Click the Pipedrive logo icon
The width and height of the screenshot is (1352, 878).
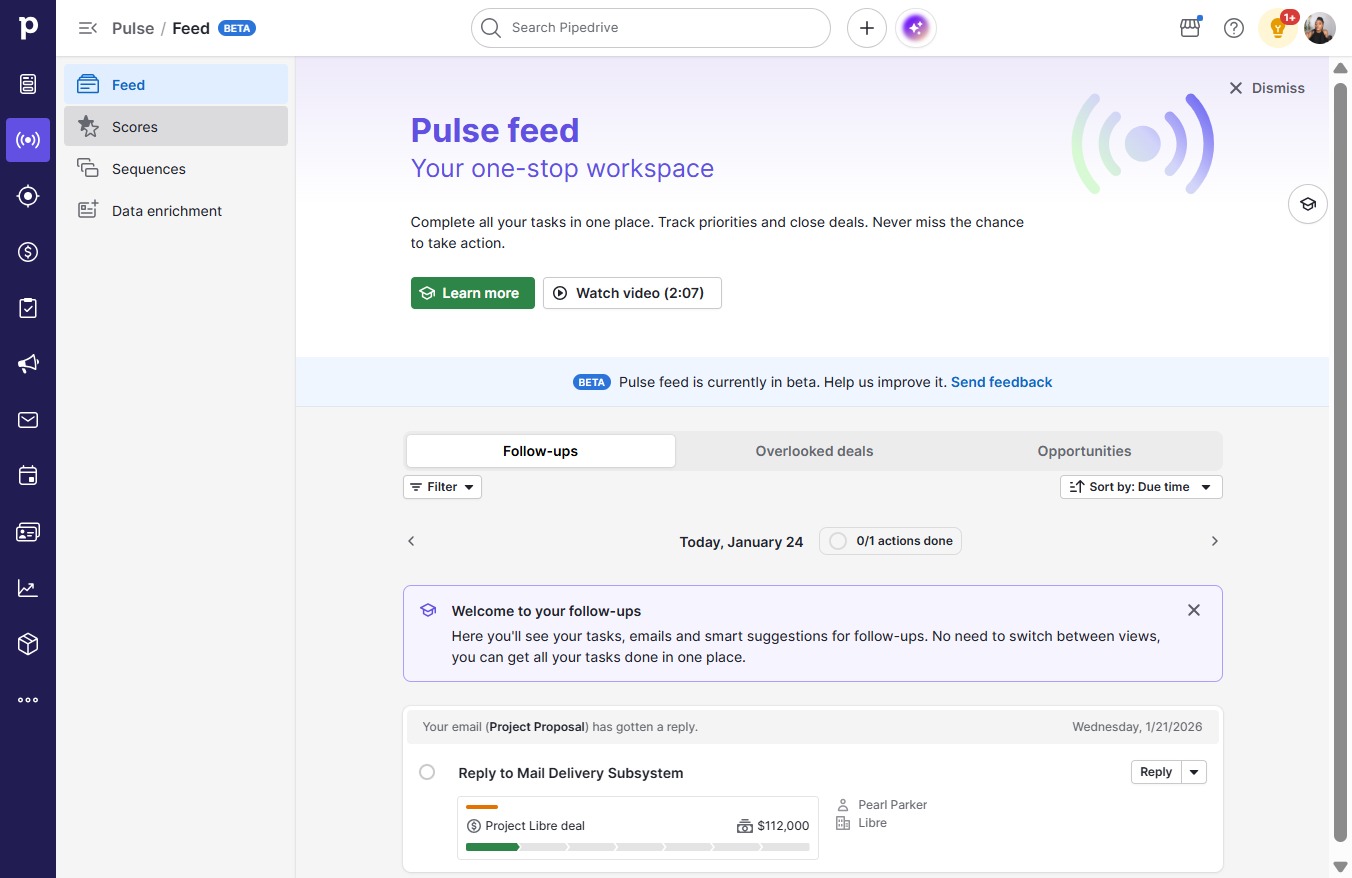point(28,28)
